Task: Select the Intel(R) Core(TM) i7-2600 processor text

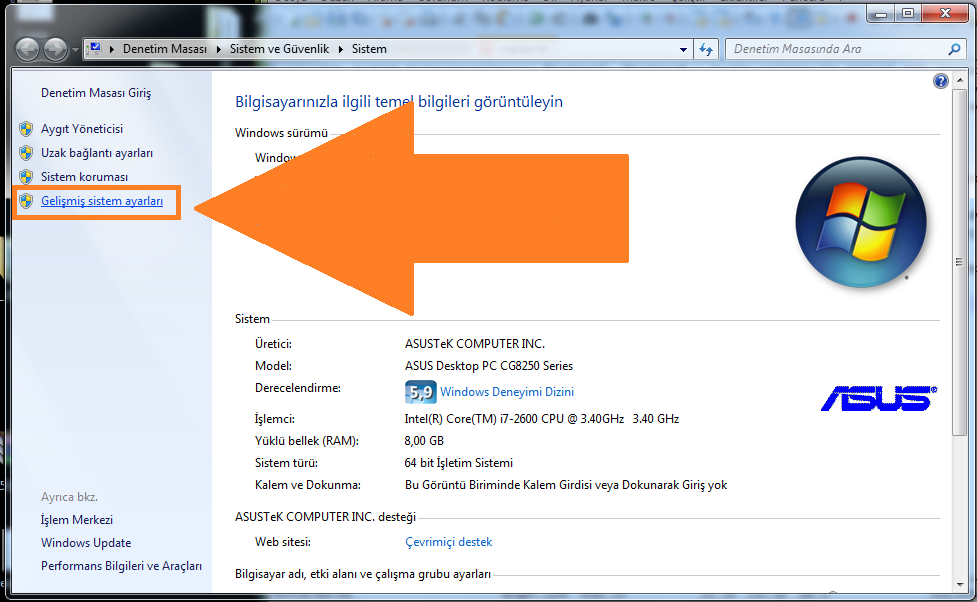Action: point(541,419)
